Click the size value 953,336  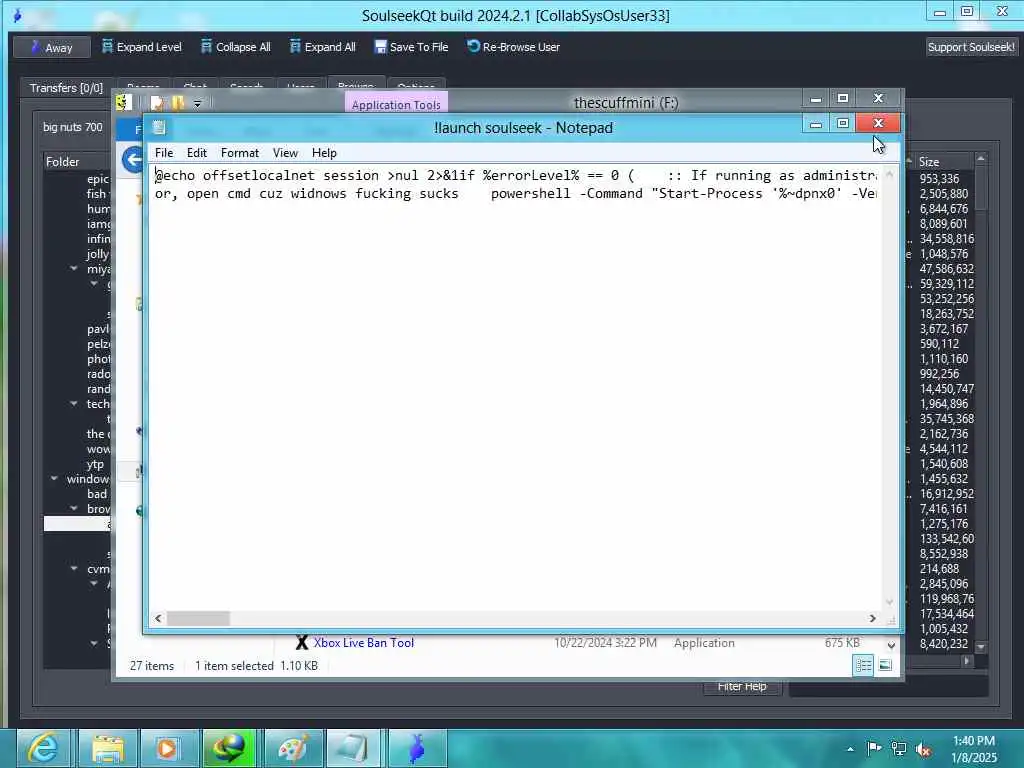pos(939,179)
